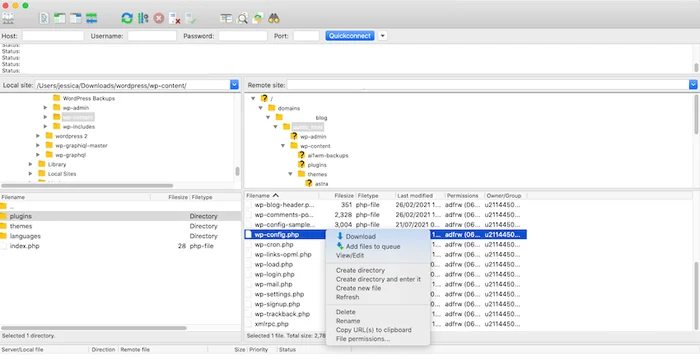This screenshot has width=700, height=361.
Task: Click the red Cancel current operation icon
Action: pos(158,18)
